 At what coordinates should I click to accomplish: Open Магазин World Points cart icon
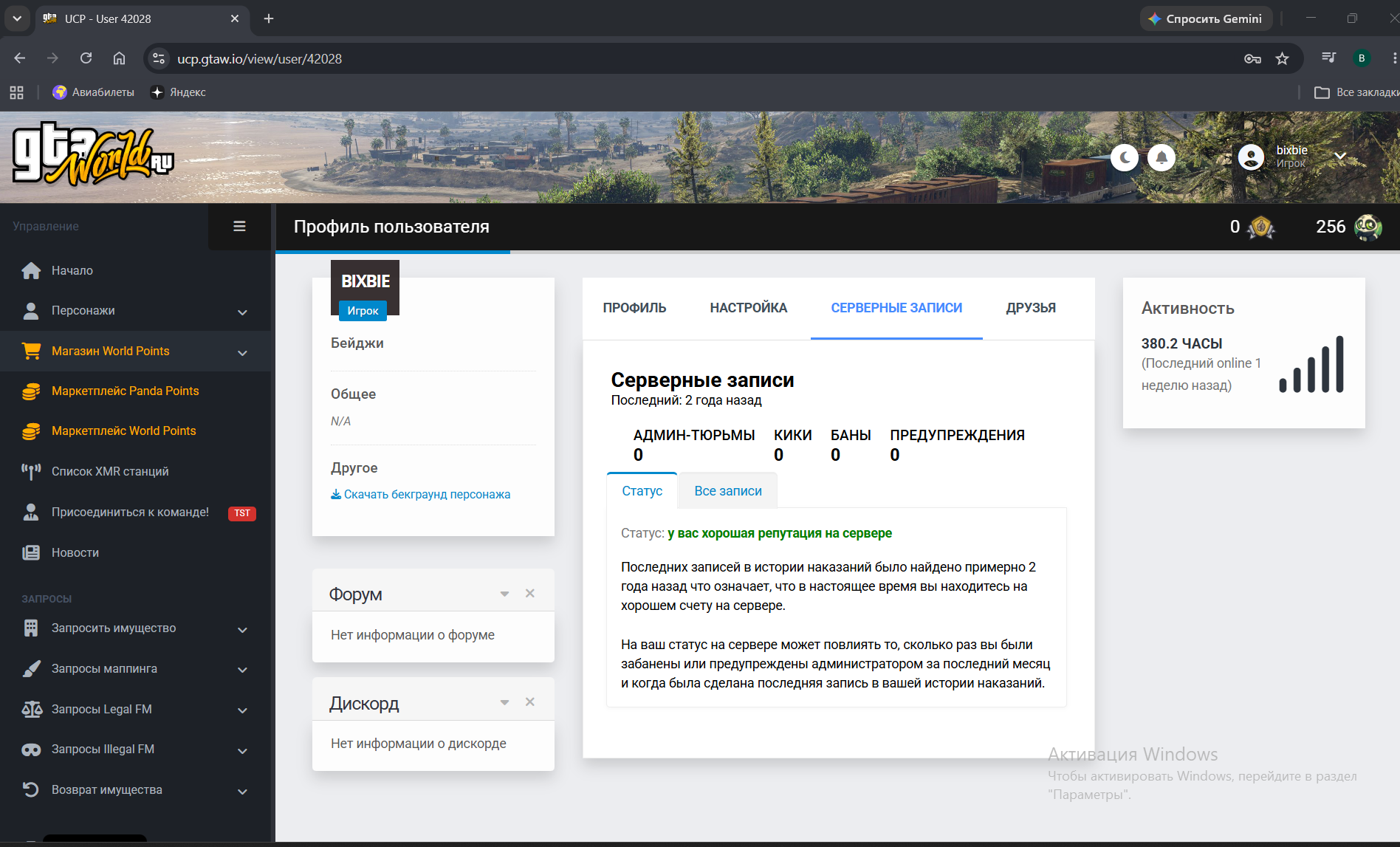pyautogui.click(x=31, y=352)
